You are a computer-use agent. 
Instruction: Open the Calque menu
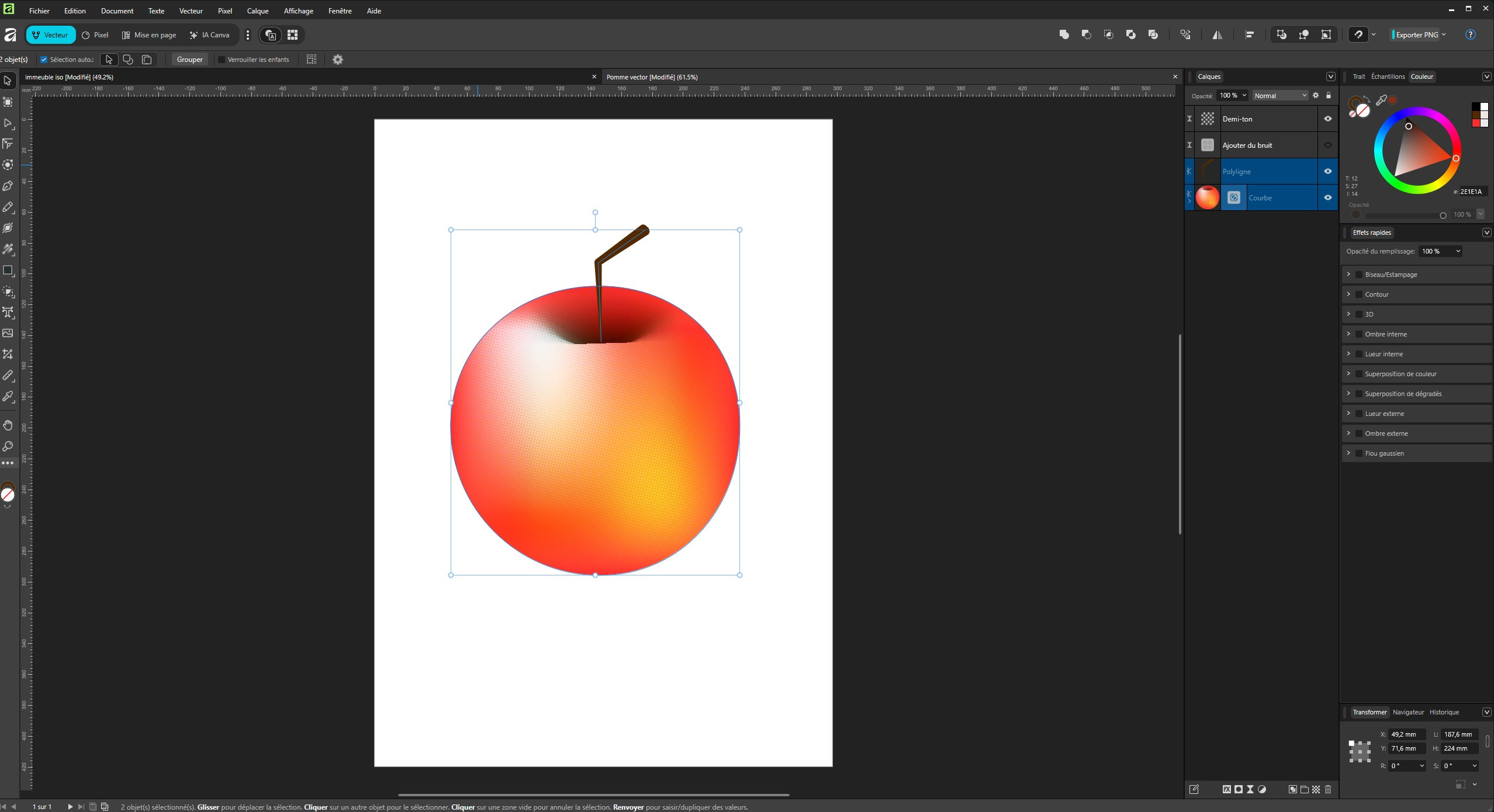click(257, 11)
